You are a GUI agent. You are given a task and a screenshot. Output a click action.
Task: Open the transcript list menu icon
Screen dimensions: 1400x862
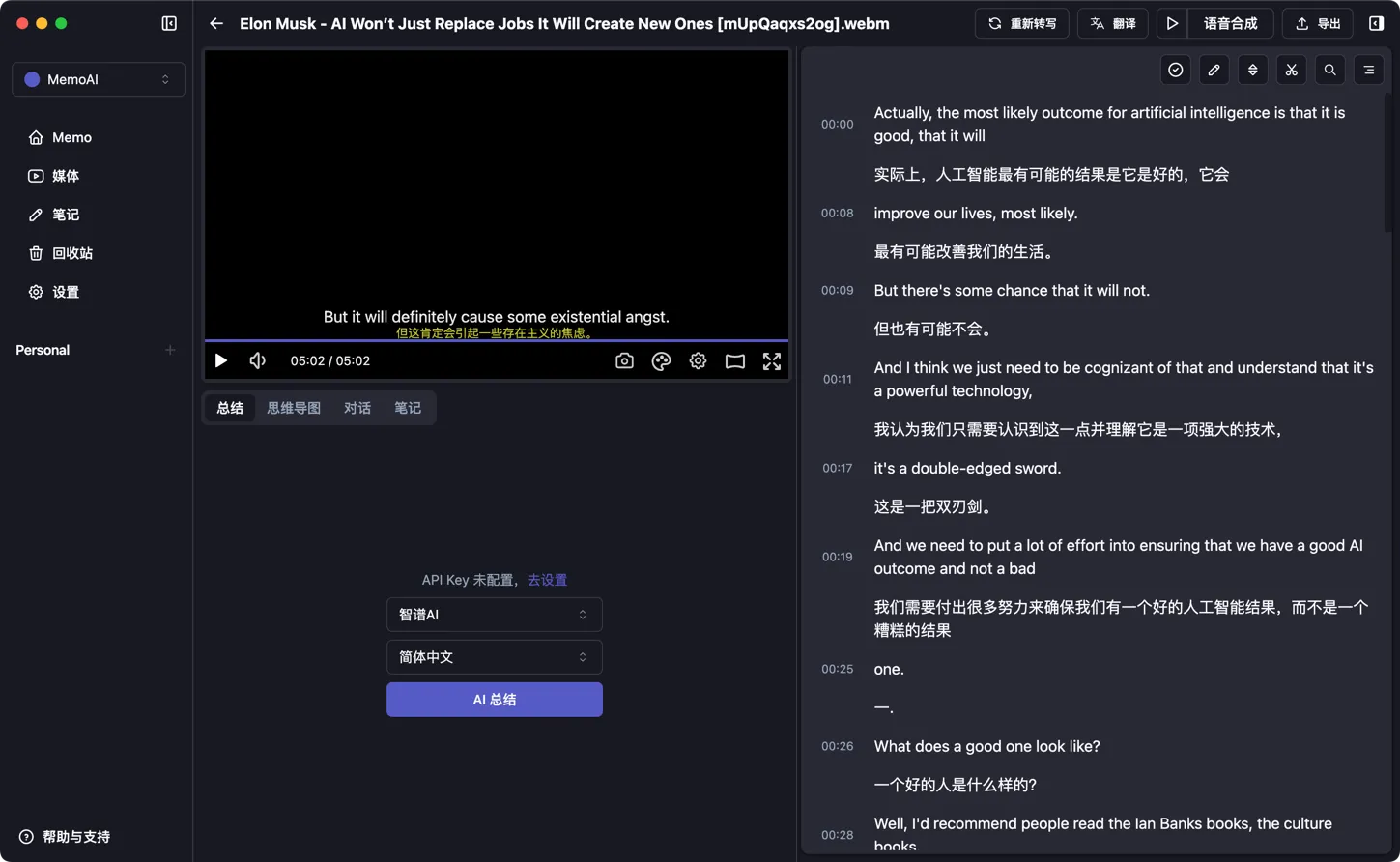click(1369, 70)
